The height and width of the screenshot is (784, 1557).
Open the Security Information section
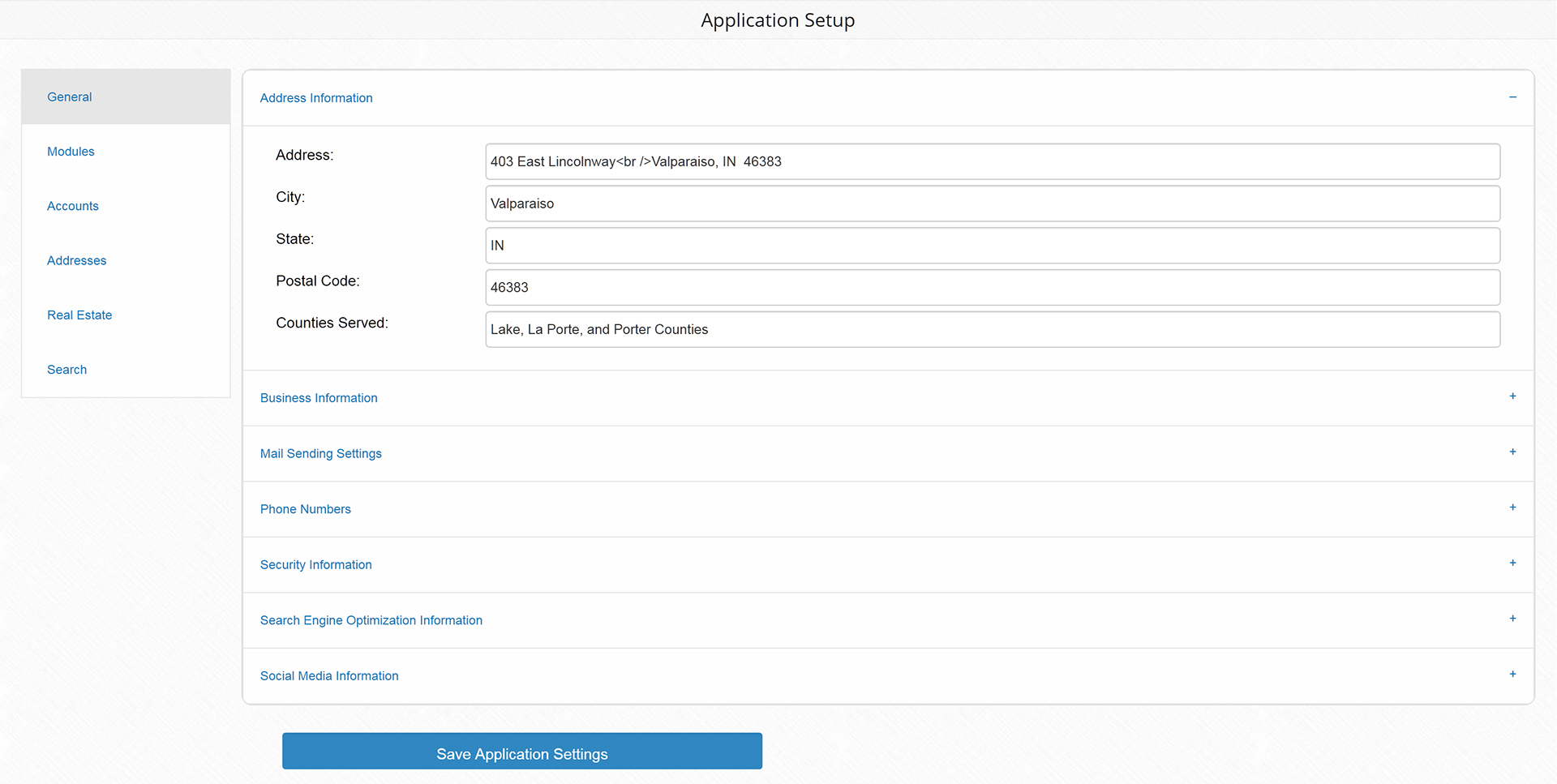[888, 564]
